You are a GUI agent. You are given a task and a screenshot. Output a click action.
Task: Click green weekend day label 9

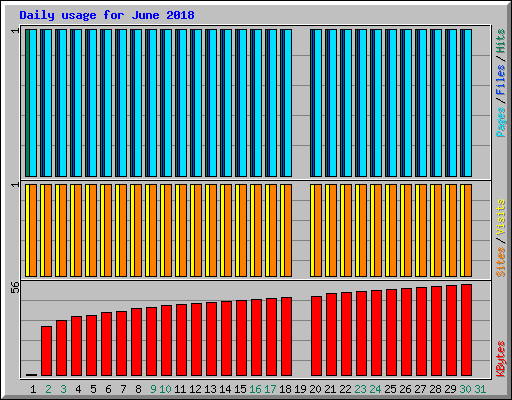click(x=153, y=389)
